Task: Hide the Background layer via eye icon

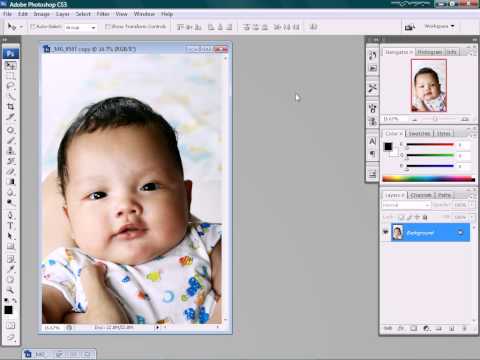Action: coord(386,232)
